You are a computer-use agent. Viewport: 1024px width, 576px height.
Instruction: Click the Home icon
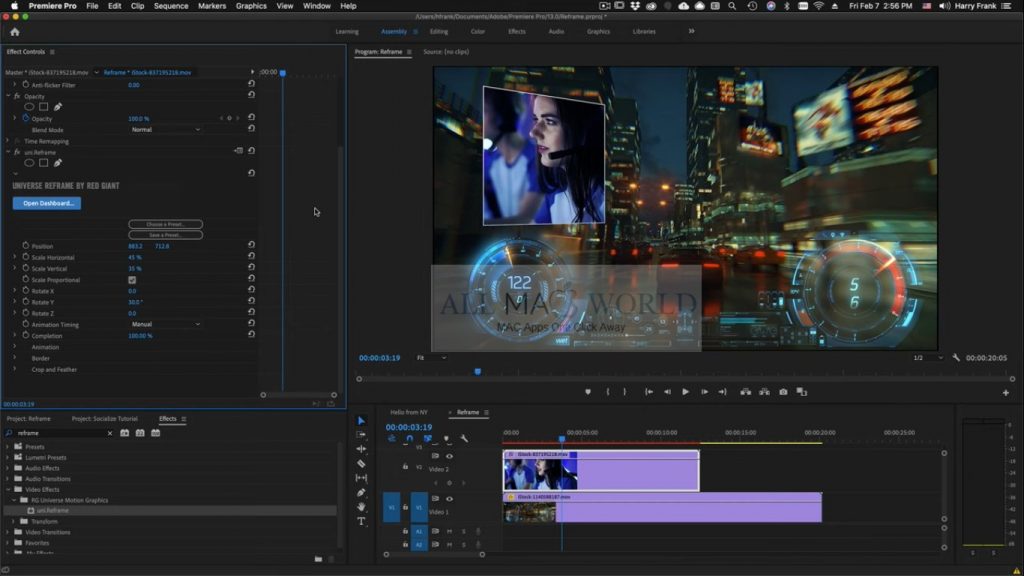point(15,31)
